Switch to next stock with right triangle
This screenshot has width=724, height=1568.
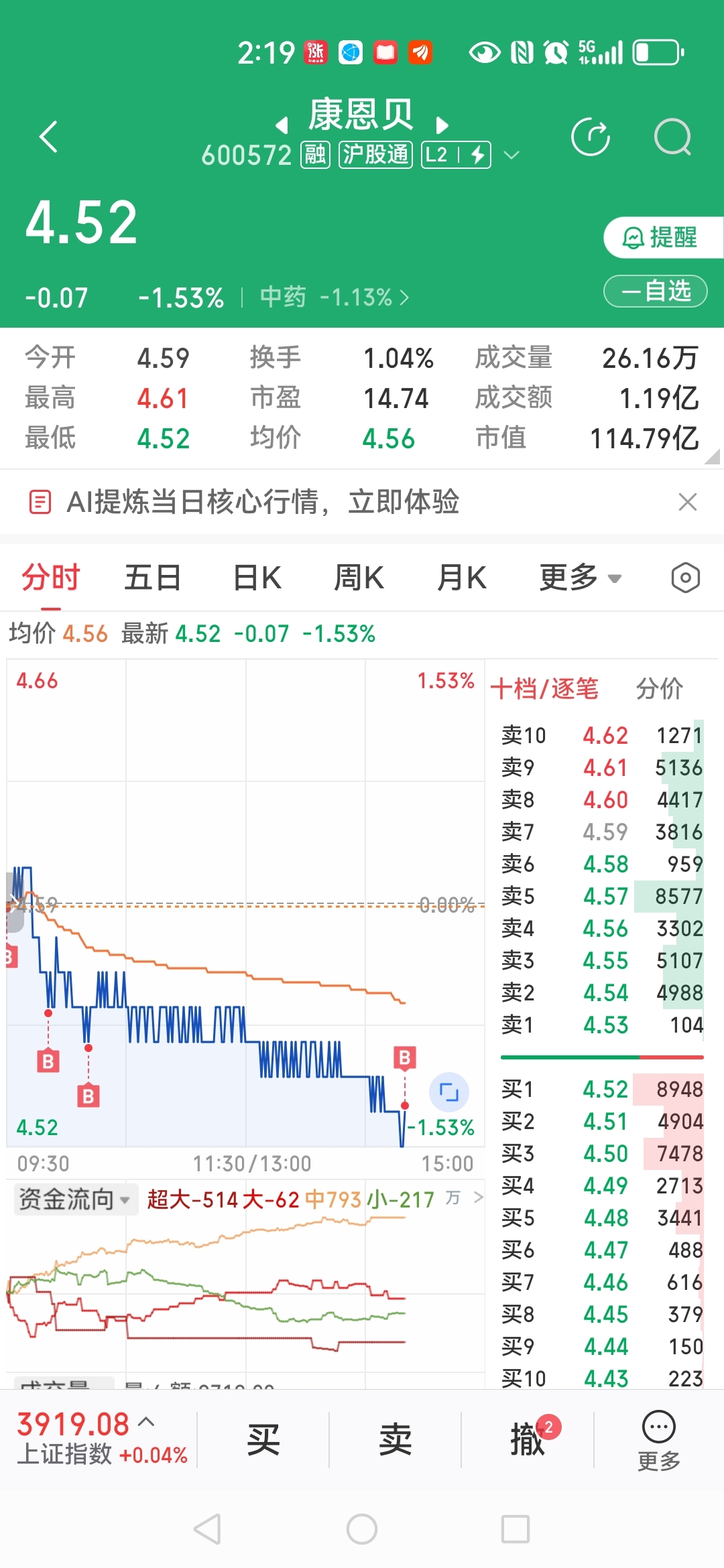pyautogui.click(x=441, y=125)
